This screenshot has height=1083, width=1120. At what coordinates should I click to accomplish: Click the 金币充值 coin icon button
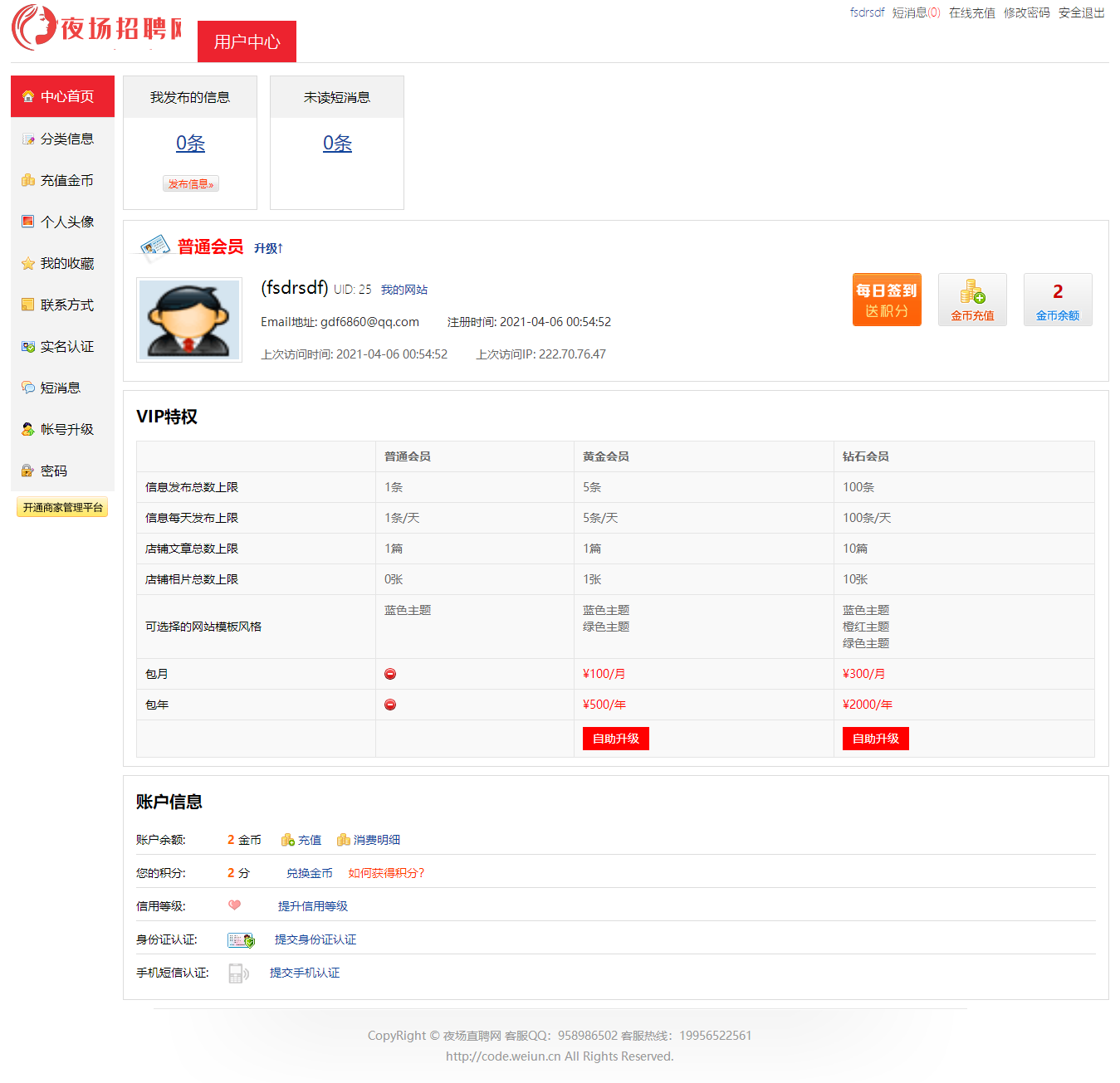coord(972,300)
